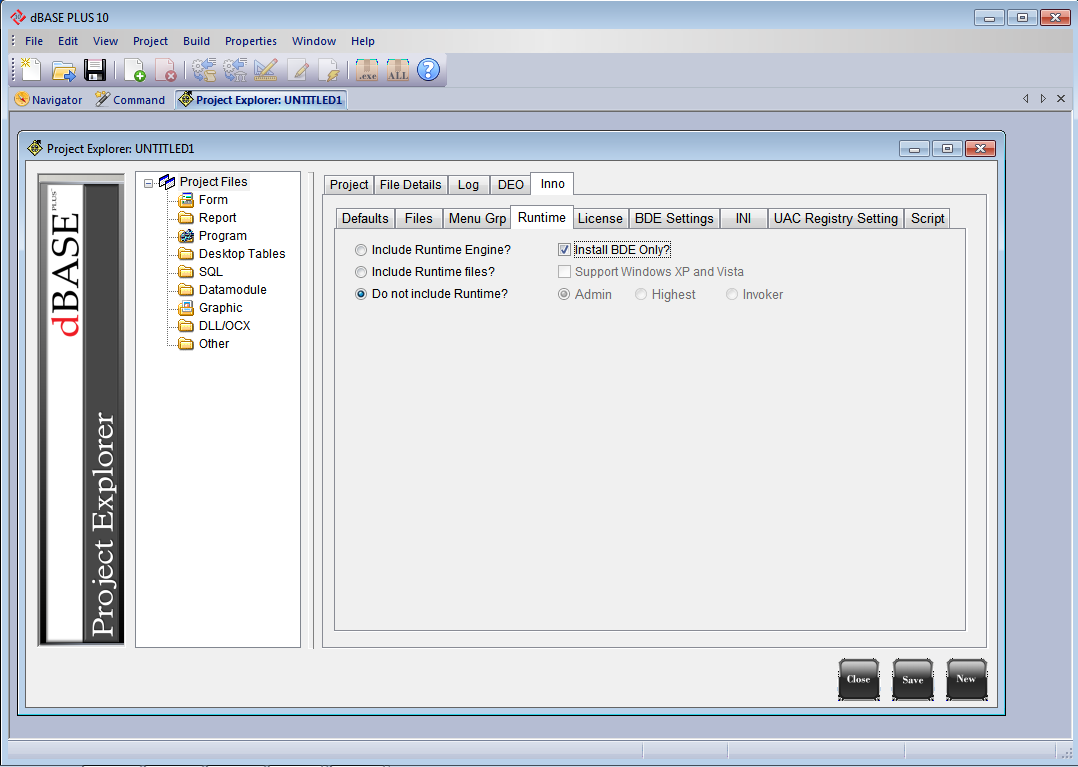
Task: Click the Report folder icon in the tree
Action: [x=186, y=218]
